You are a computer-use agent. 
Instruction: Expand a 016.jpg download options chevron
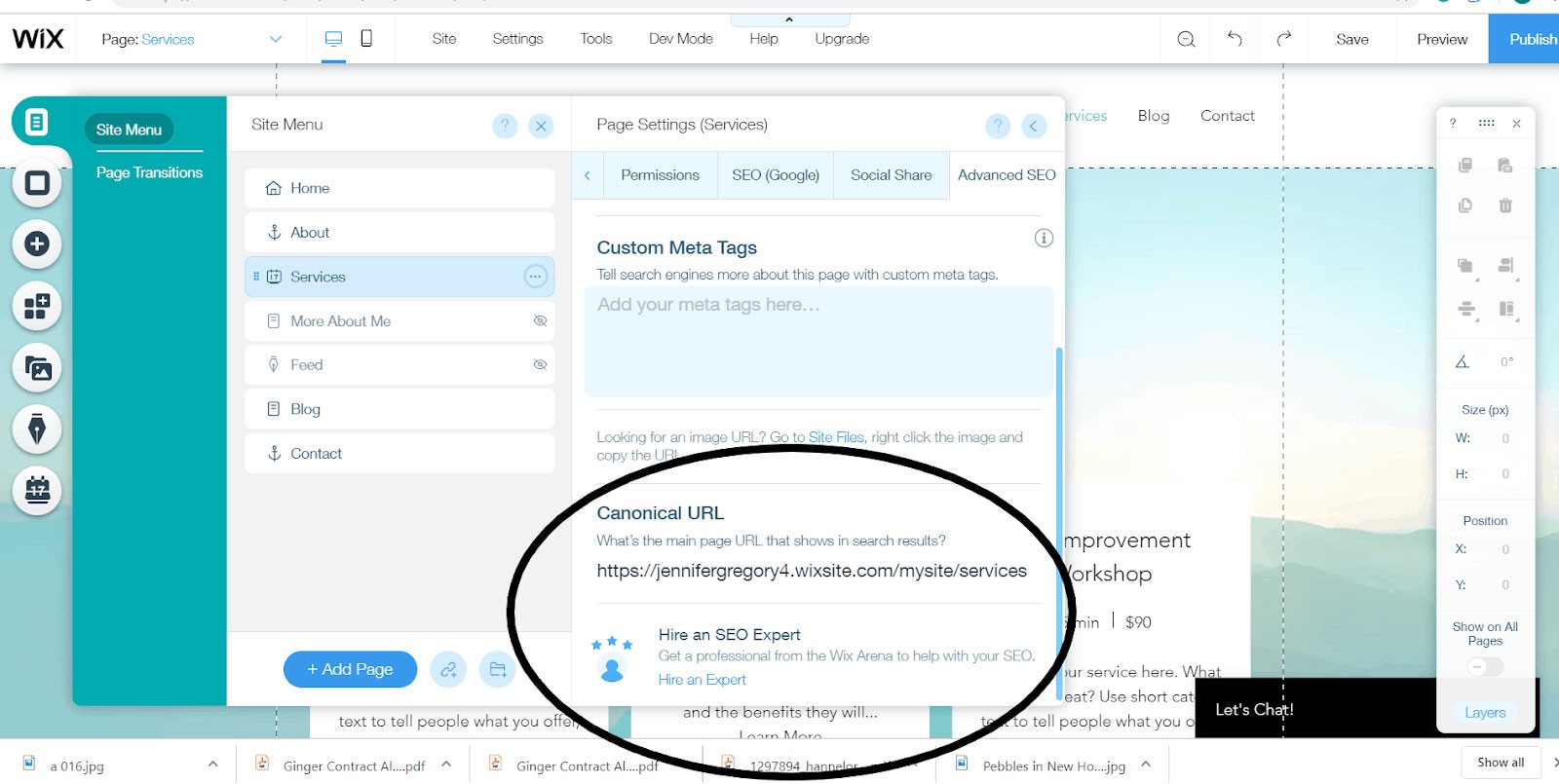point(212,765)
